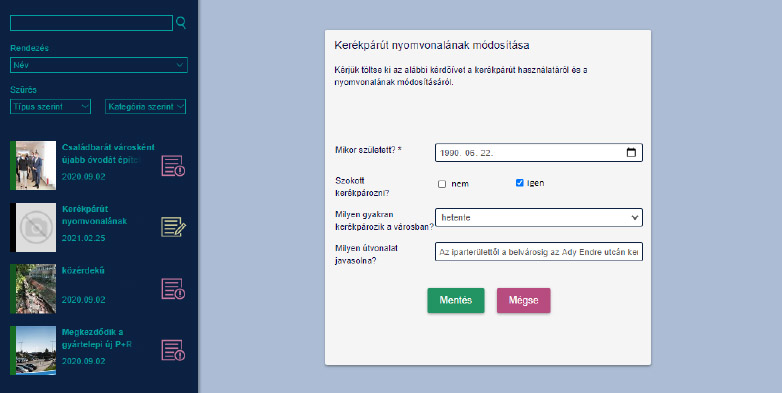Open edit form icon for Kerékpárút nyomvonalának
Screen dimensions: 782x393
[x=173, y=227]
